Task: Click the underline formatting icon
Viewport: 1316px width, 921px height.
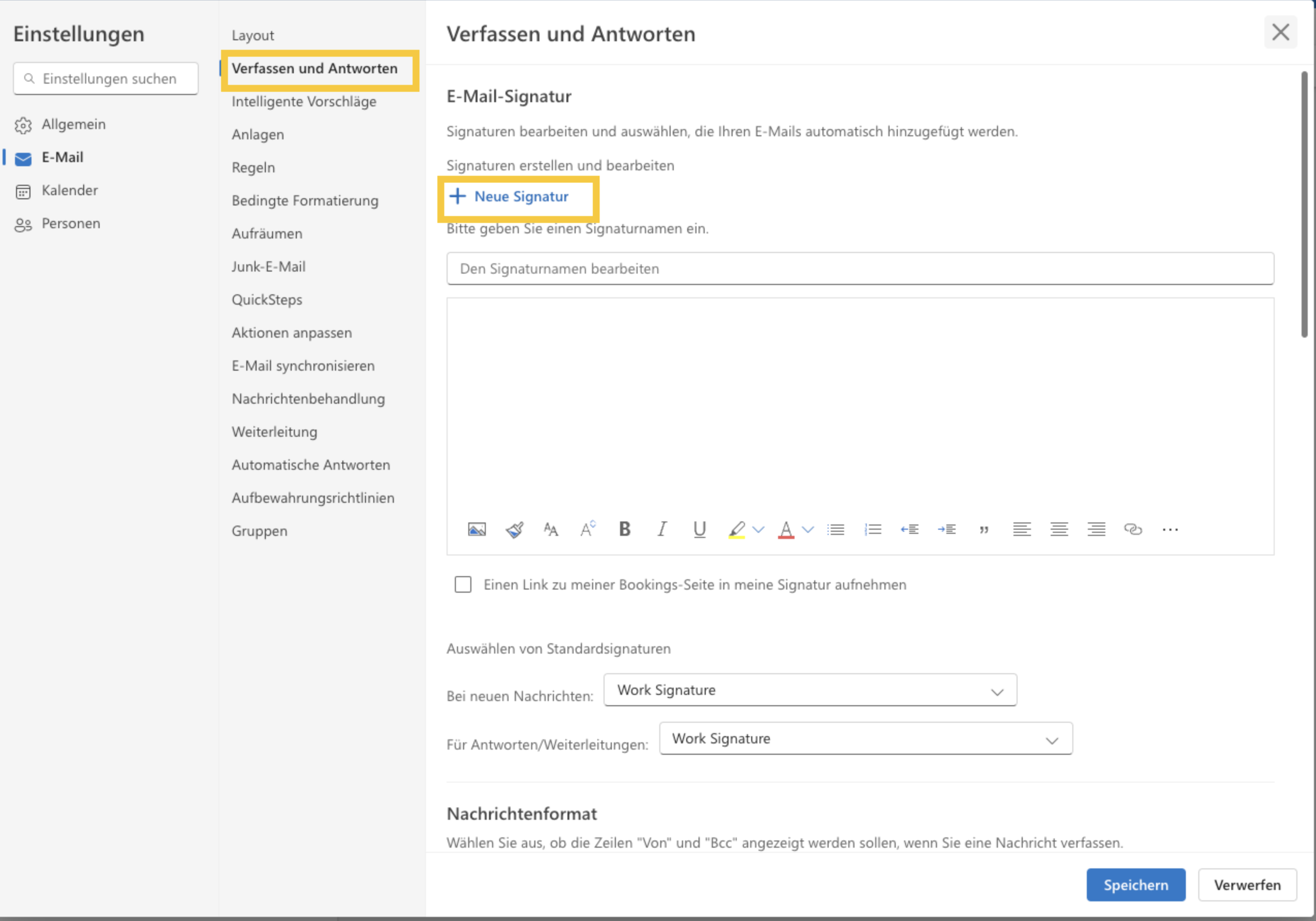Action: pyautogui.click(x=699, y=529)
